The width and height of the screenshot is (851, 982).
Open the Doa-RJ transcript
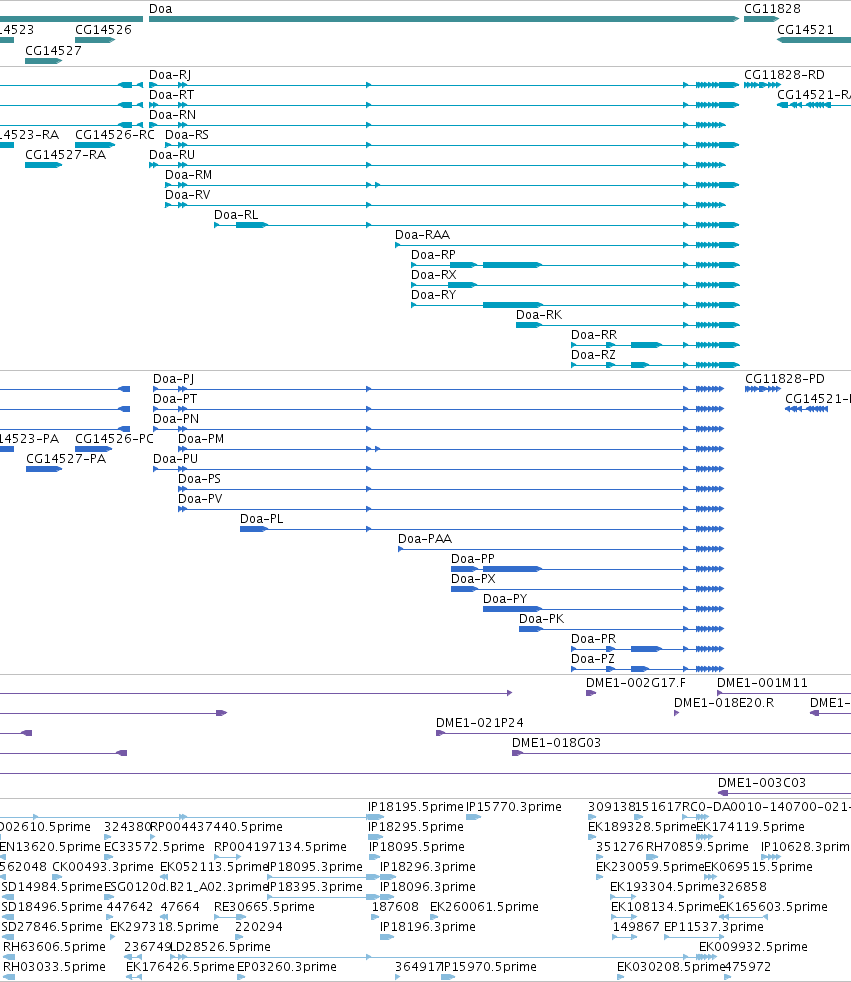tap(170, 75)
